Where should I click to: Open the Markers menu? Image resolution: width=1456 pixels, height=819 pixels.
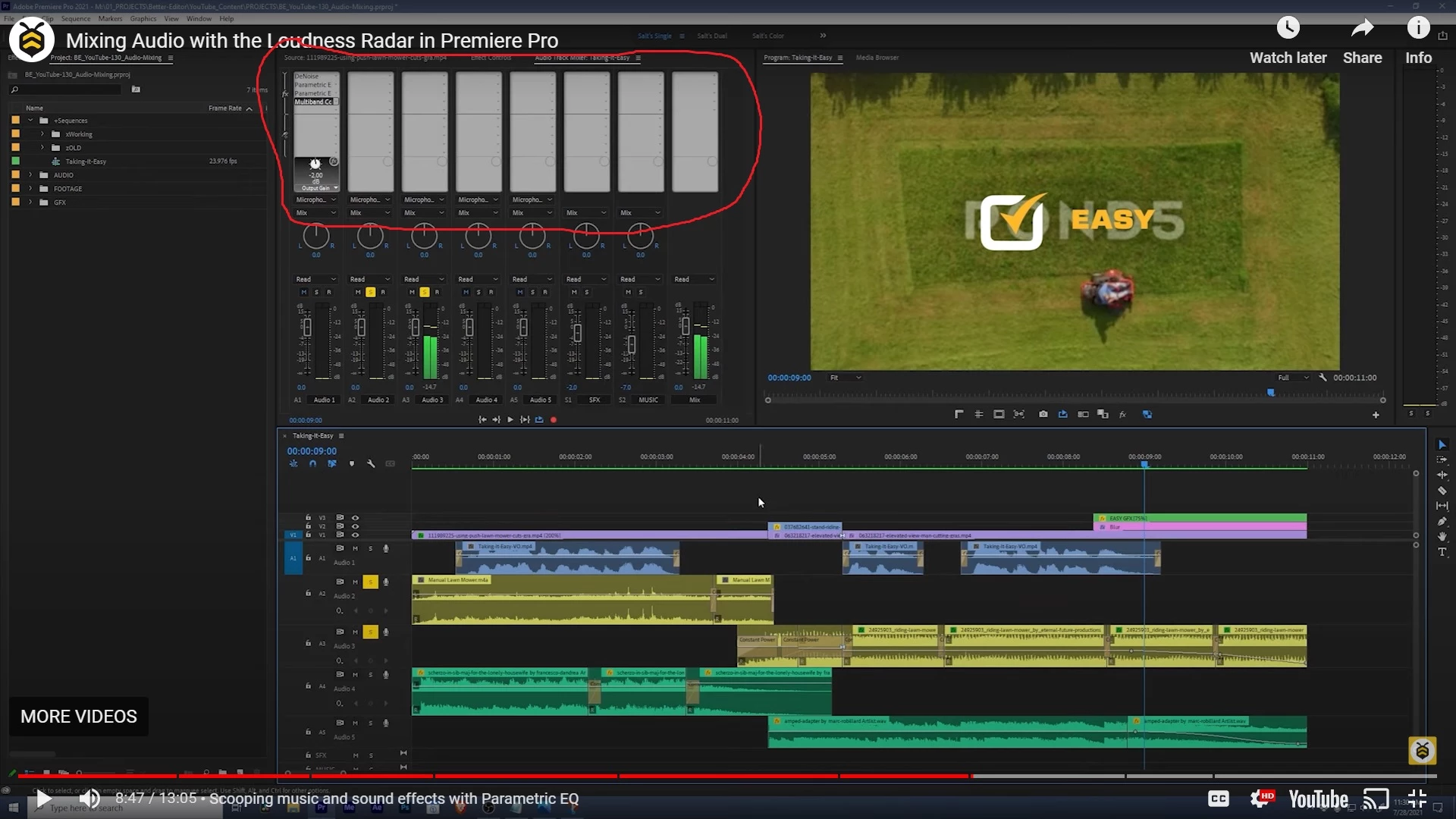(x=110, y=18)
